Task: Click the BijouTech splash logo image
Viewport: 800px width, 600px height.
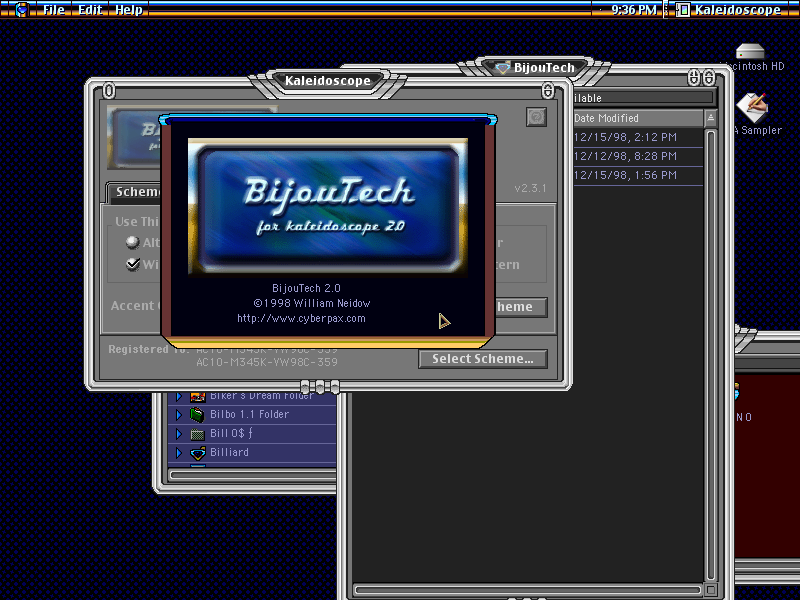Action: point(328,207)
